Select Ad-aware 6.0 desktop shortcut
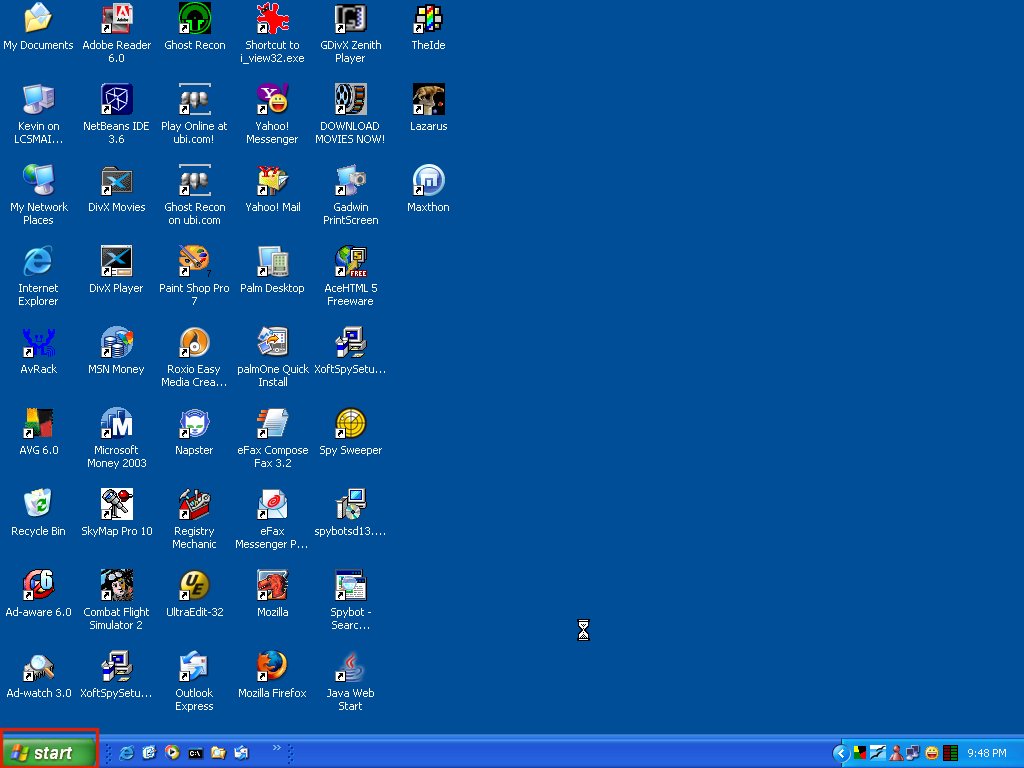1024x768 pixels. (x=38, y=585)
